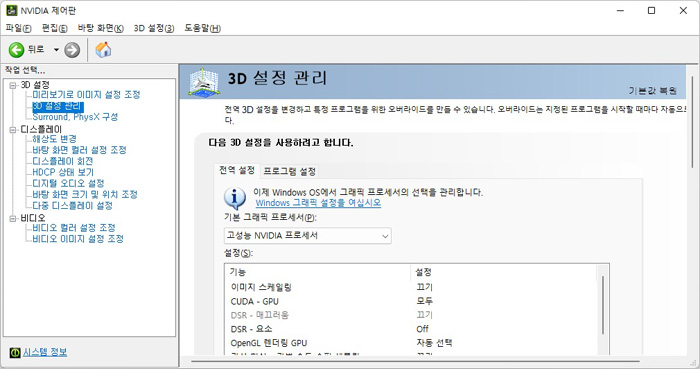This screenshot has width=700, height=369.
Task: Click the system info icon at bottom left
Action: tap(15, 352)
